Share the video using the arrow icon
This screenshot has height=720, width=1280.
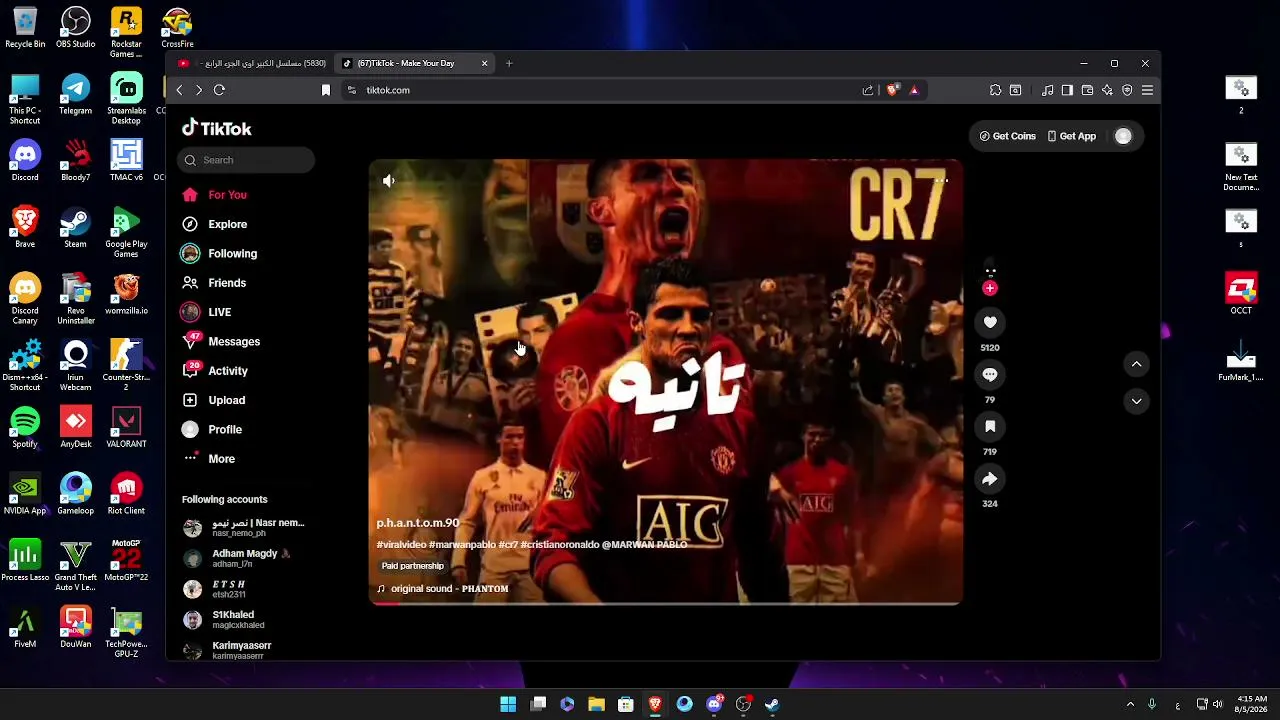(x=990, y=479)
